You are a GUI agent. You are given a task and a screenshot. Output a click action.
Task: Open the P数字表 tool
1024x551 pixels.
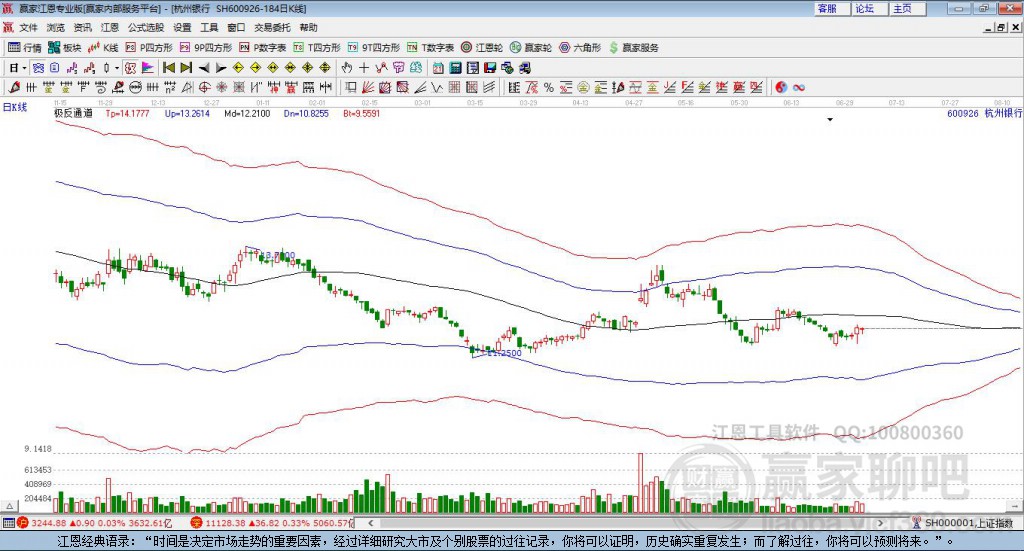[x=263, y=48]
